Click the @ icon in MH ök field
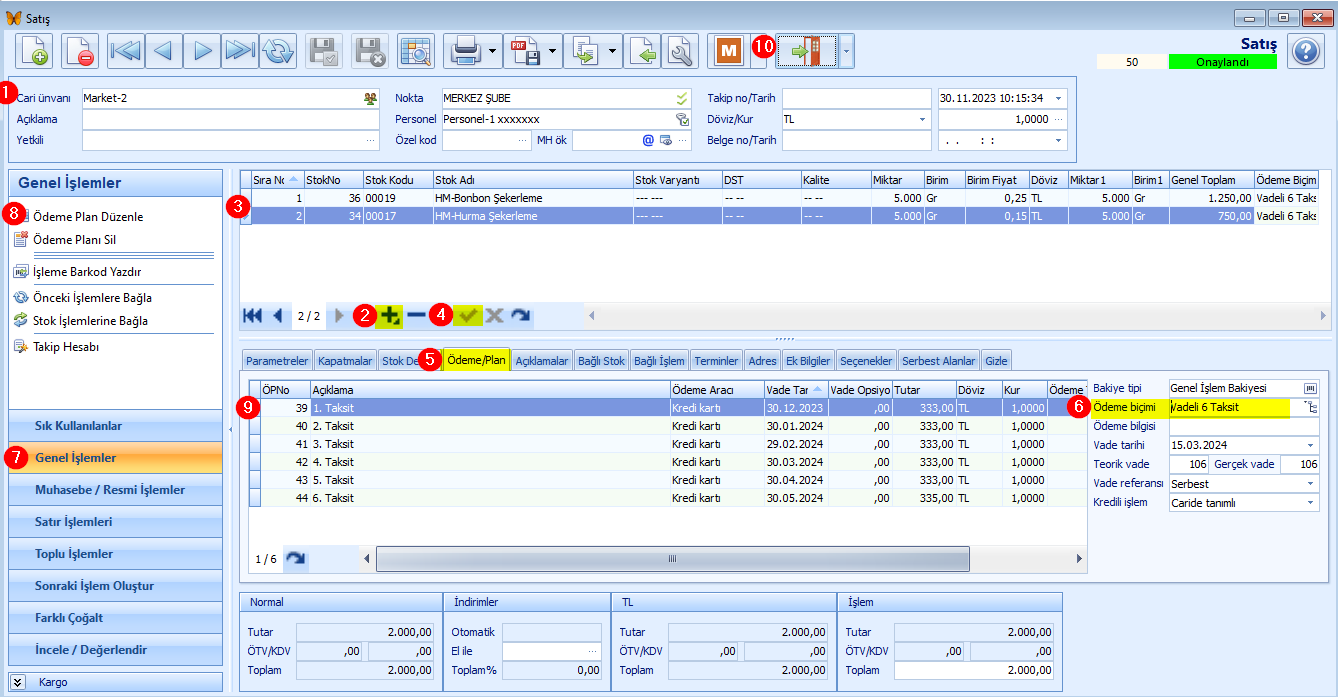The height and width of the screenshot is (697, 1338). click(648, 140)
